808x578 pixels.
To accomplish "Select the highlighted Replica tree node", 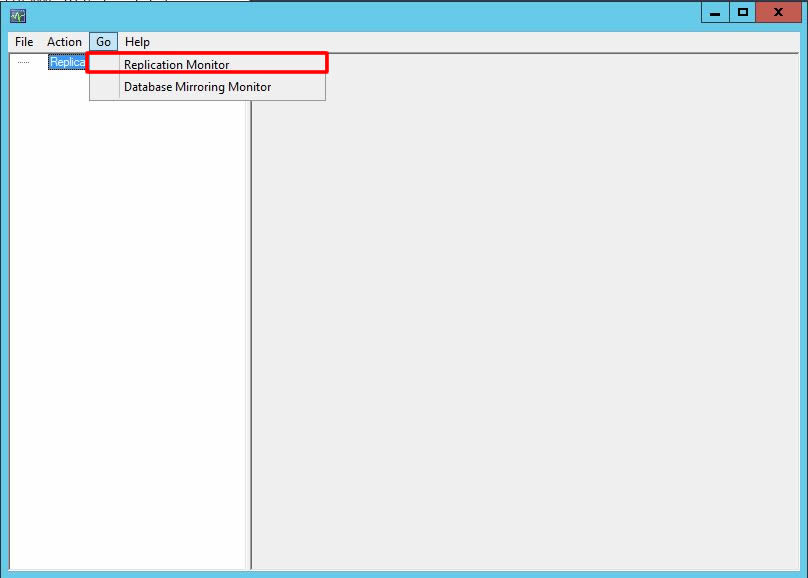I will pos(67,62).
